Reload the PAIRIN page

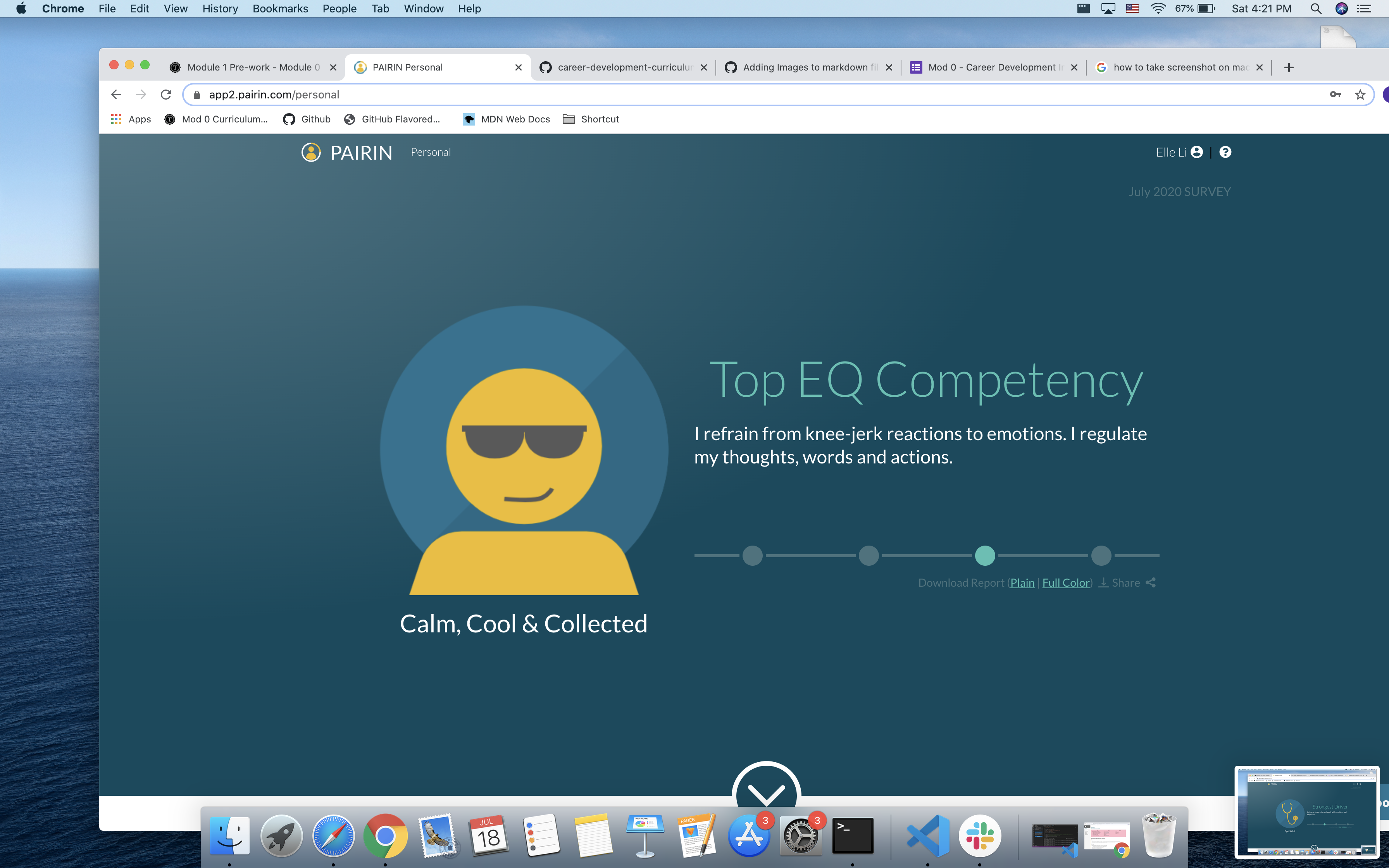[166, 95]
